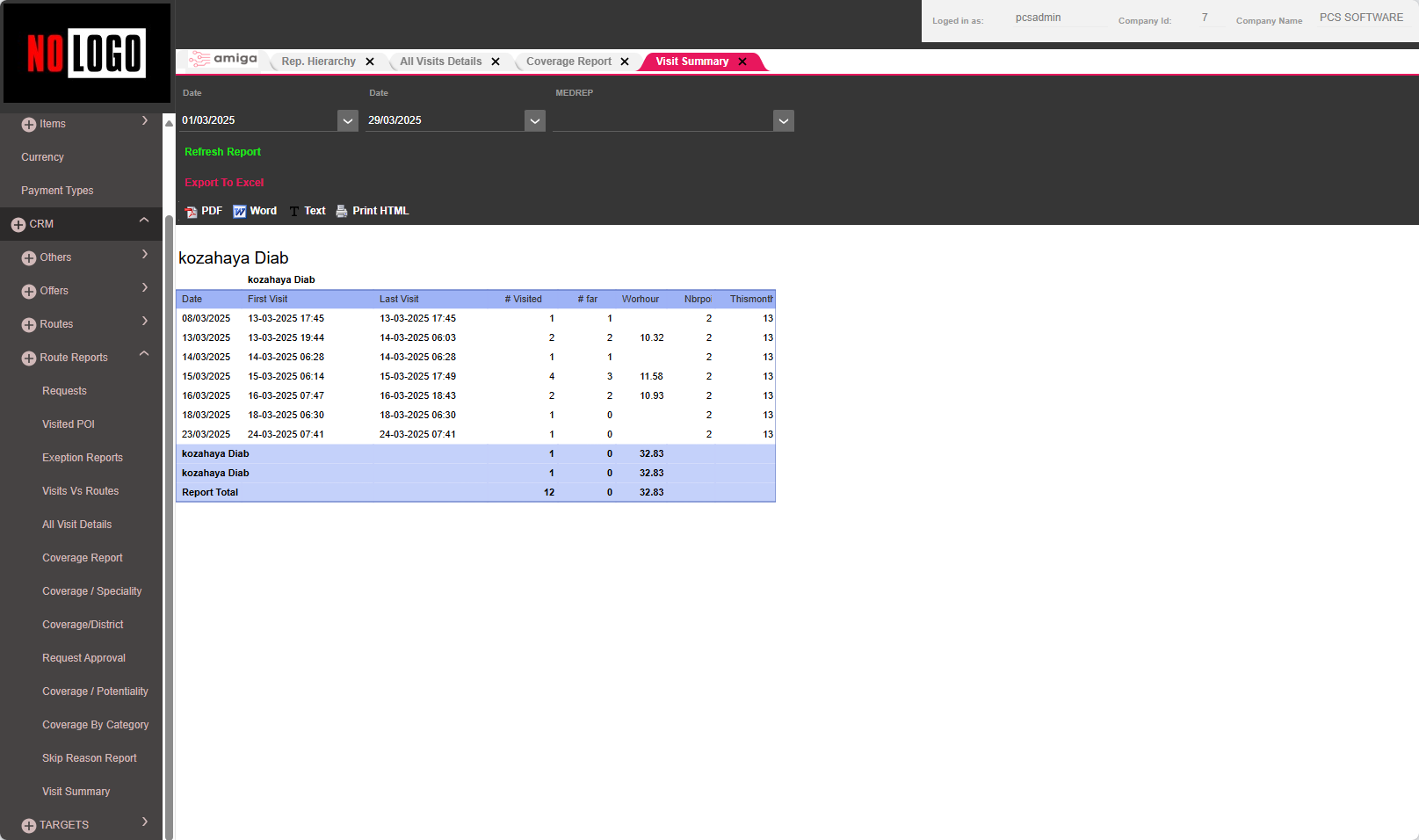Click the sidebar vertical scrollbar

pos(169,527)
